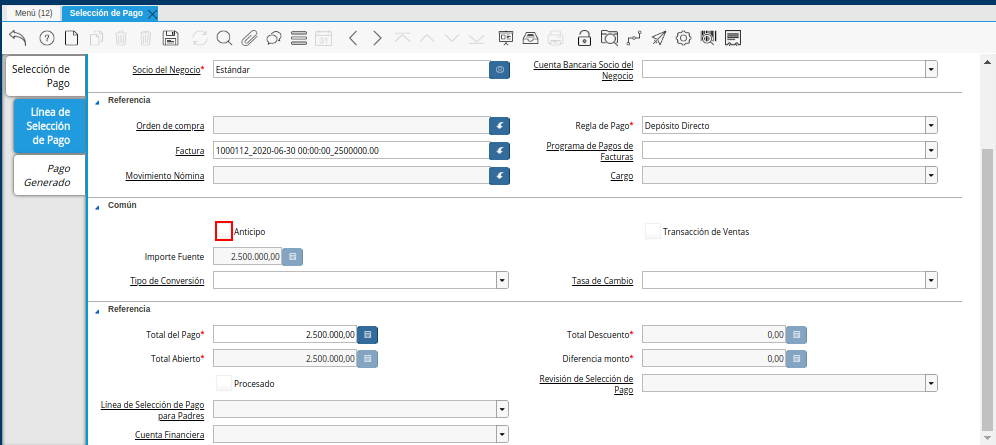Open the Cargo dropdown arrow
Viewport: 996px width, 445px height.
point(931,175)
